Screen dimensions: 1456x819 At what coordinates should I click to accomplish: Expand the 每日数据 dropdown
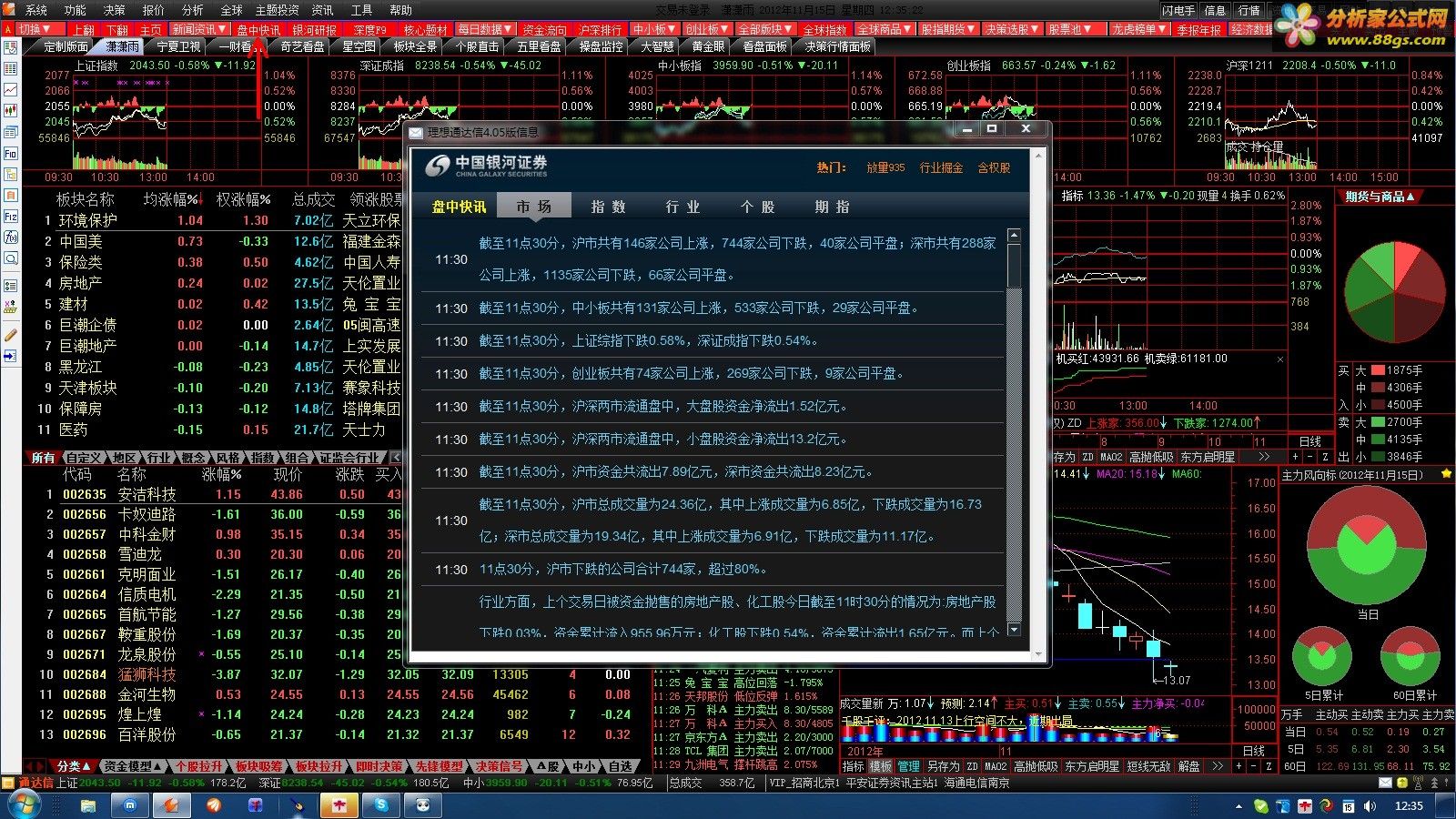point(485,29)
